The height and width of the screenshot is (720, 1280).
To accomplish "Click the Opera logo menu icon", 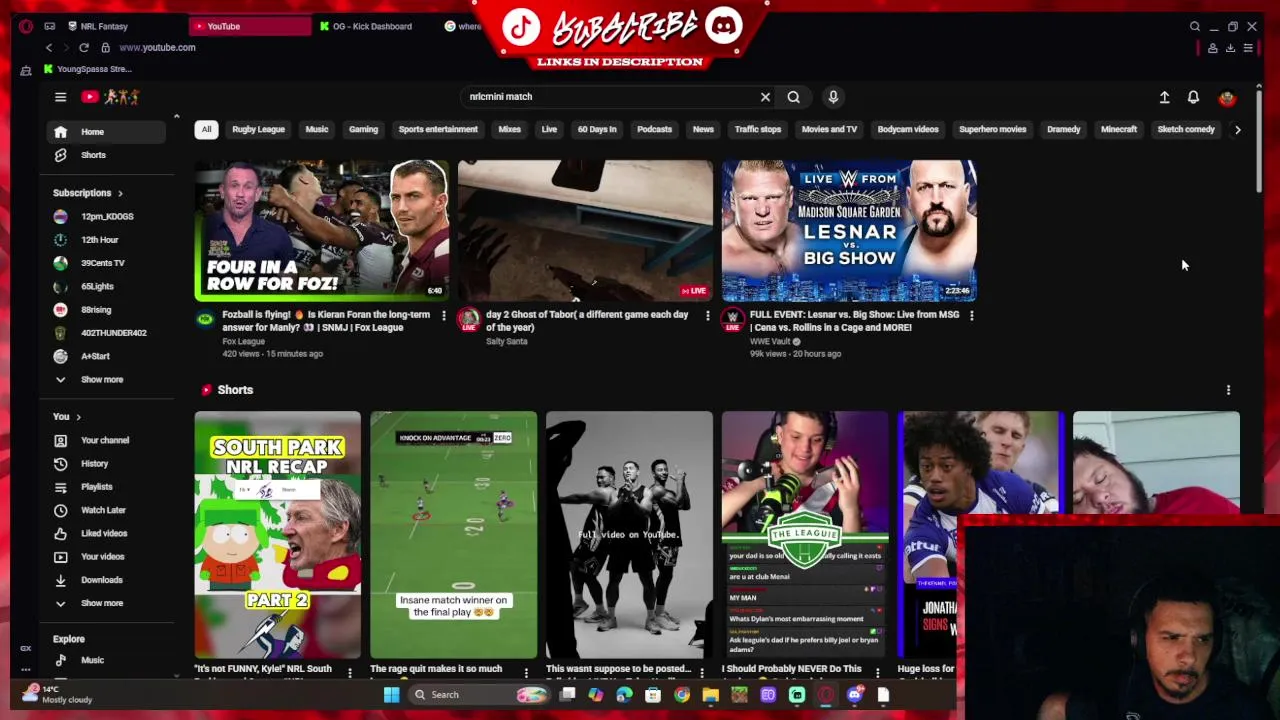I will pos(26,26).
